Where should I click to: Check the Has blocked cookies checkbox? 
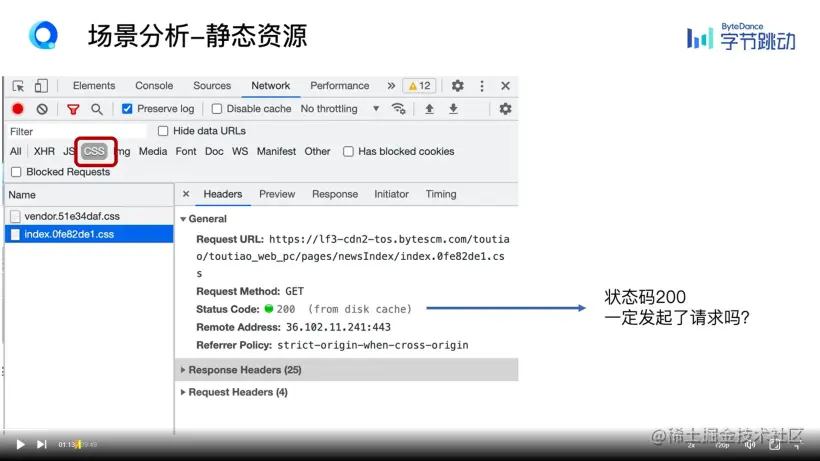[x=348, y=152]
